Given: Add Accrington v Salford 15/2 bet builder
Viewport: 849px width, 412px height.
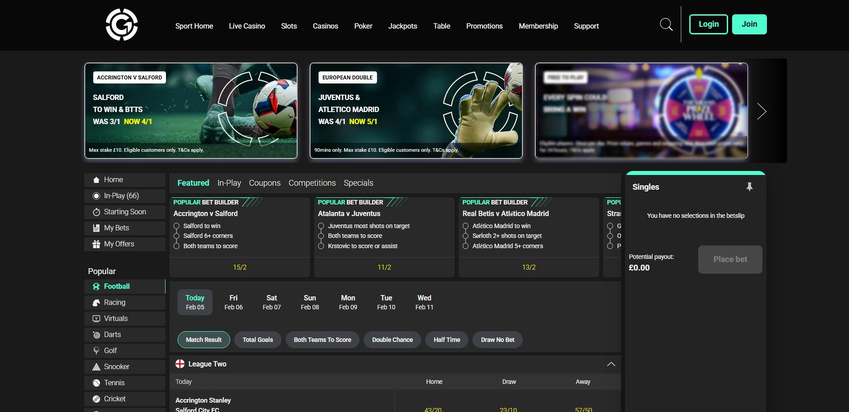Looking at the screenshot, I should pyautogui.click(x=240, y=267).
